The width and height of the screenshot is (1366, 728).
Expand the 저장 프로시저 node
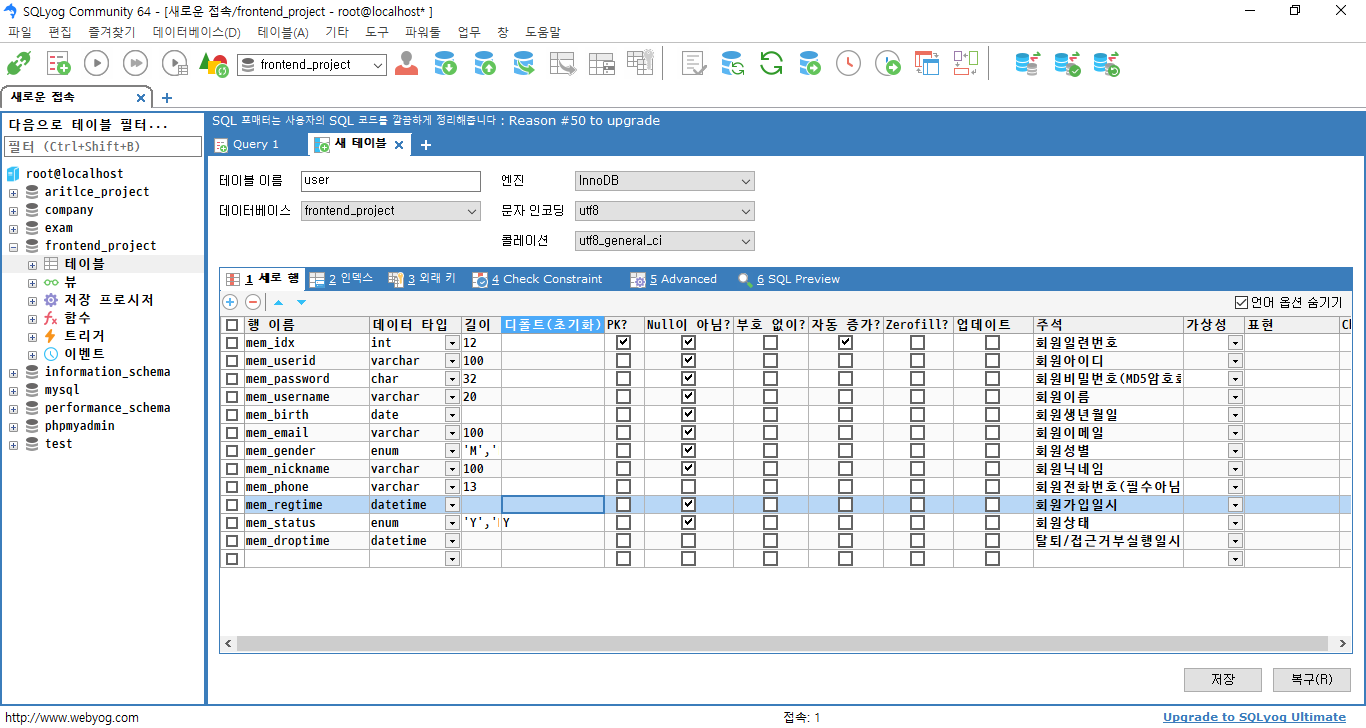33,300
